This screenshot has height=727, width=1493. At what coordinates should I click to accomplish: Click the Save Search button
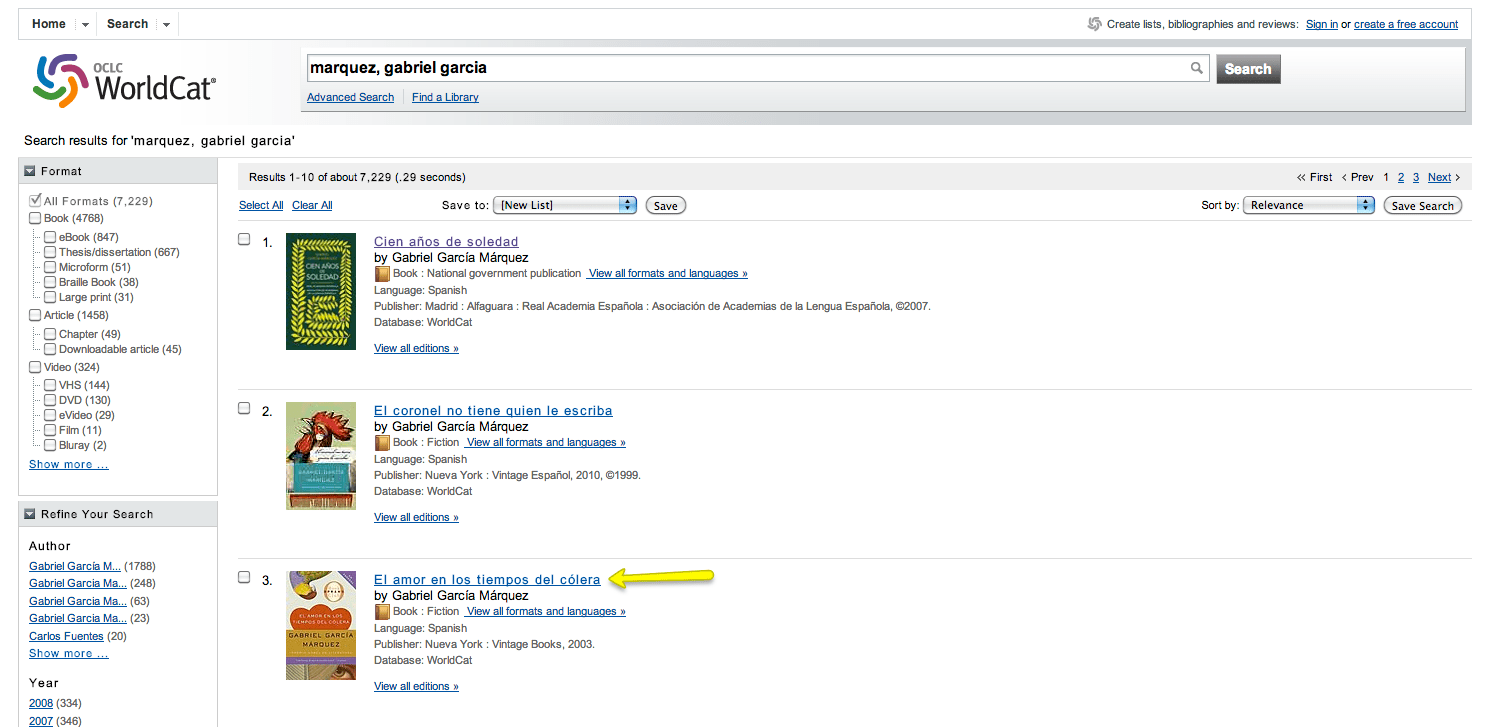pos(1422,205)
